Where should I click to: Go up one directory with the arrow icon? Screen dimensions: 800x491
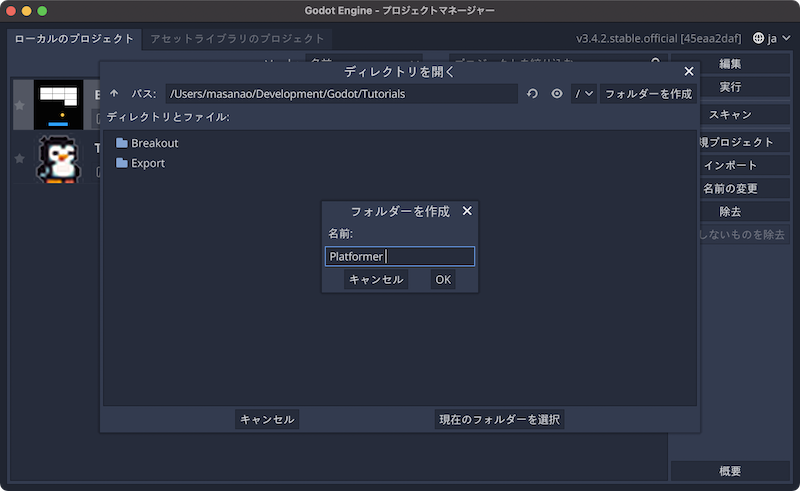[x=114, y=93]
